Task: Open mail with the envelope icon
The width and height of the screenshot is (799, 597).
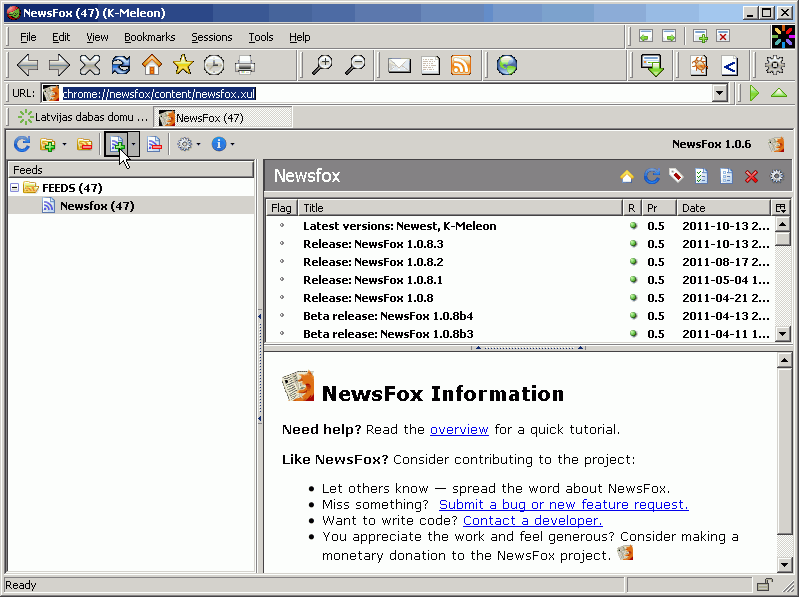Action: pyautogui.click(x=400, y=65)
